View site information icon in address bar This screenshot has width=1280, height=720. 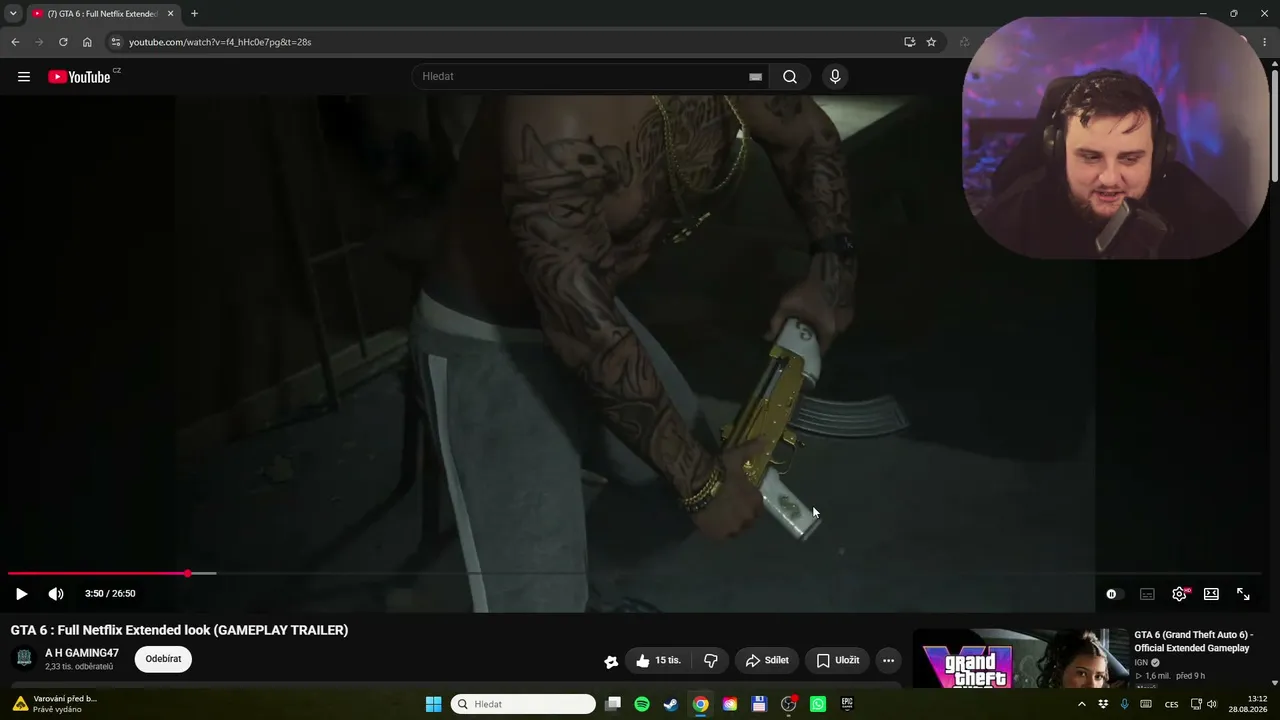[115, 42]
